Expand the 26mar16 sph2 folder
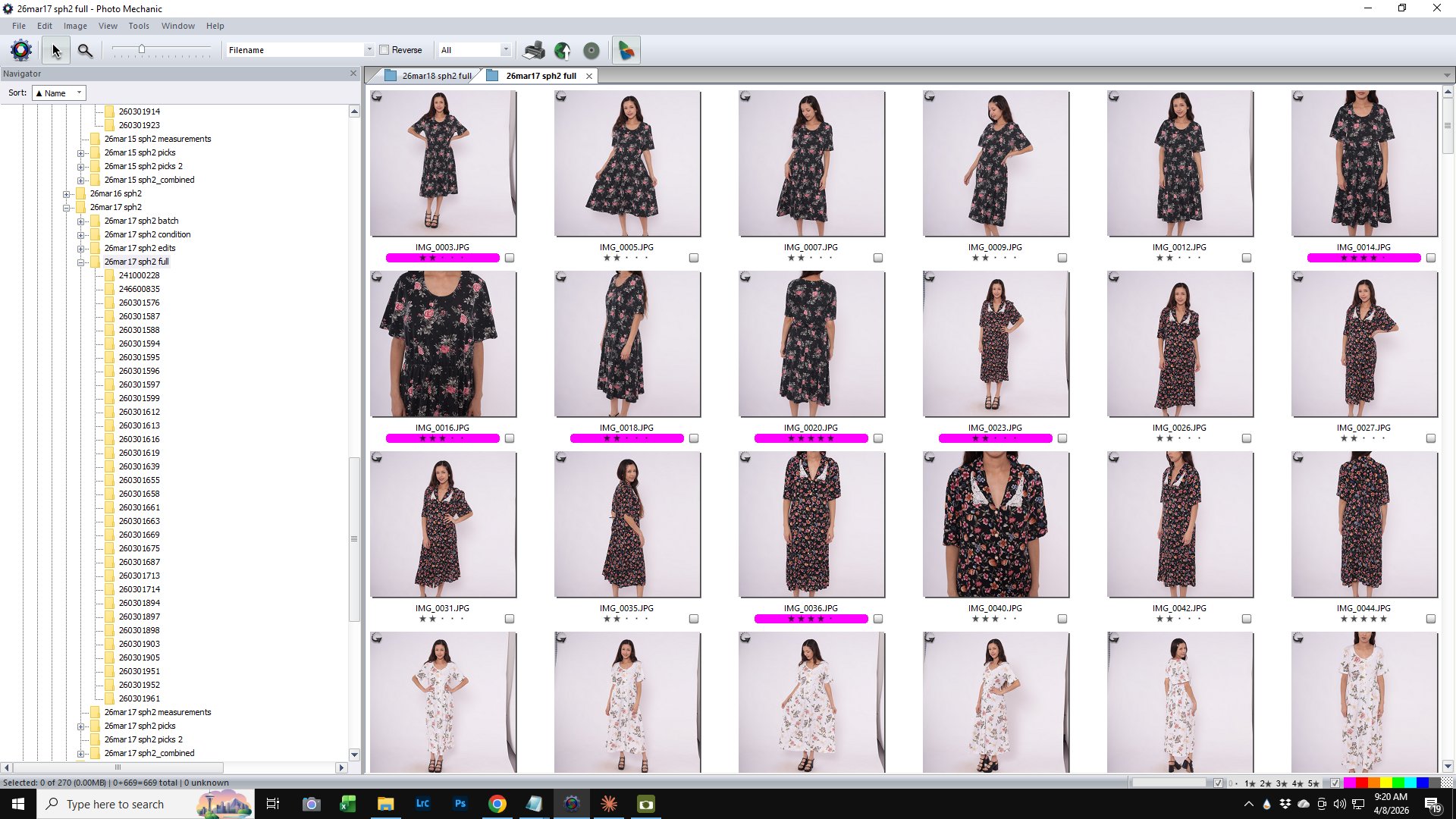Screen dimensions: 1456x819 pyautogui.click(x=67, y=194)
